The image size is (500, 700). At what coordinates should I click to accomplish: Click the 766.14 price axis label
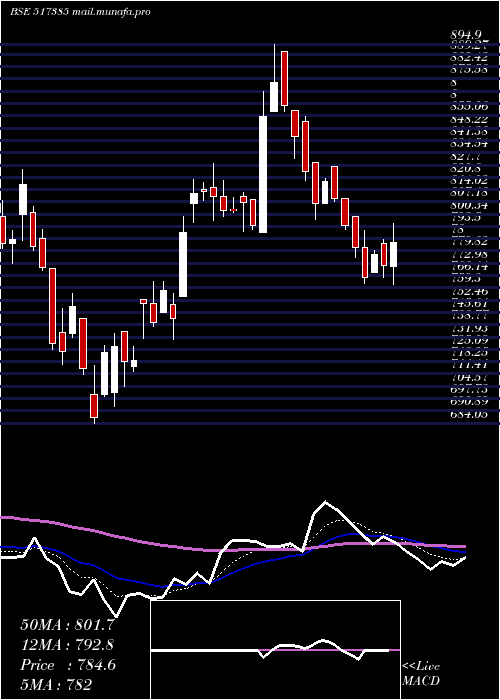468,267
